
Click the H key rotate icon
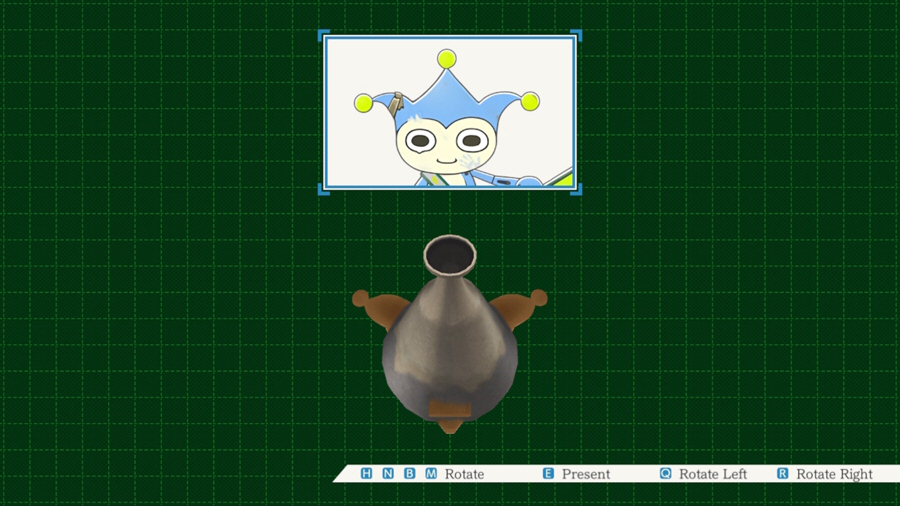[366, 473]
